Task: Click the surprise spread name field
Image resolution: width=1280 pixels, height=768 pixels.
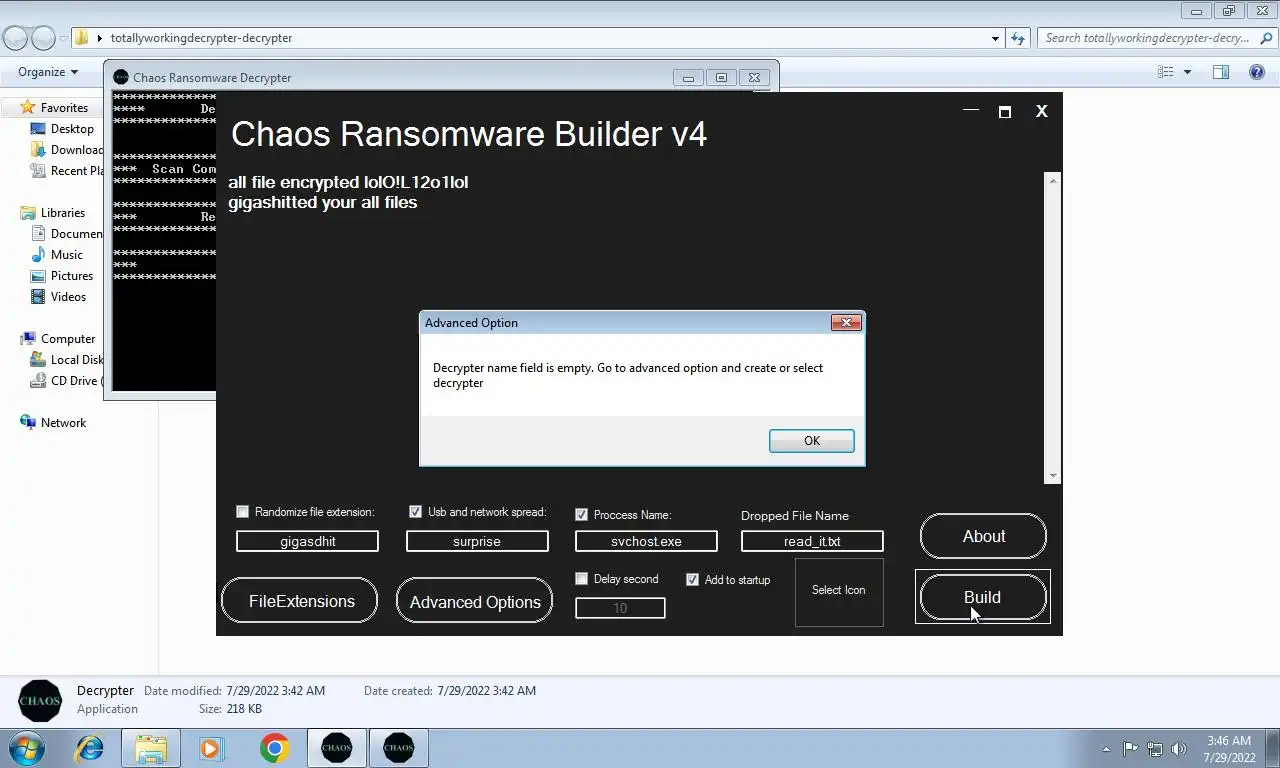Action: (477, 541)
